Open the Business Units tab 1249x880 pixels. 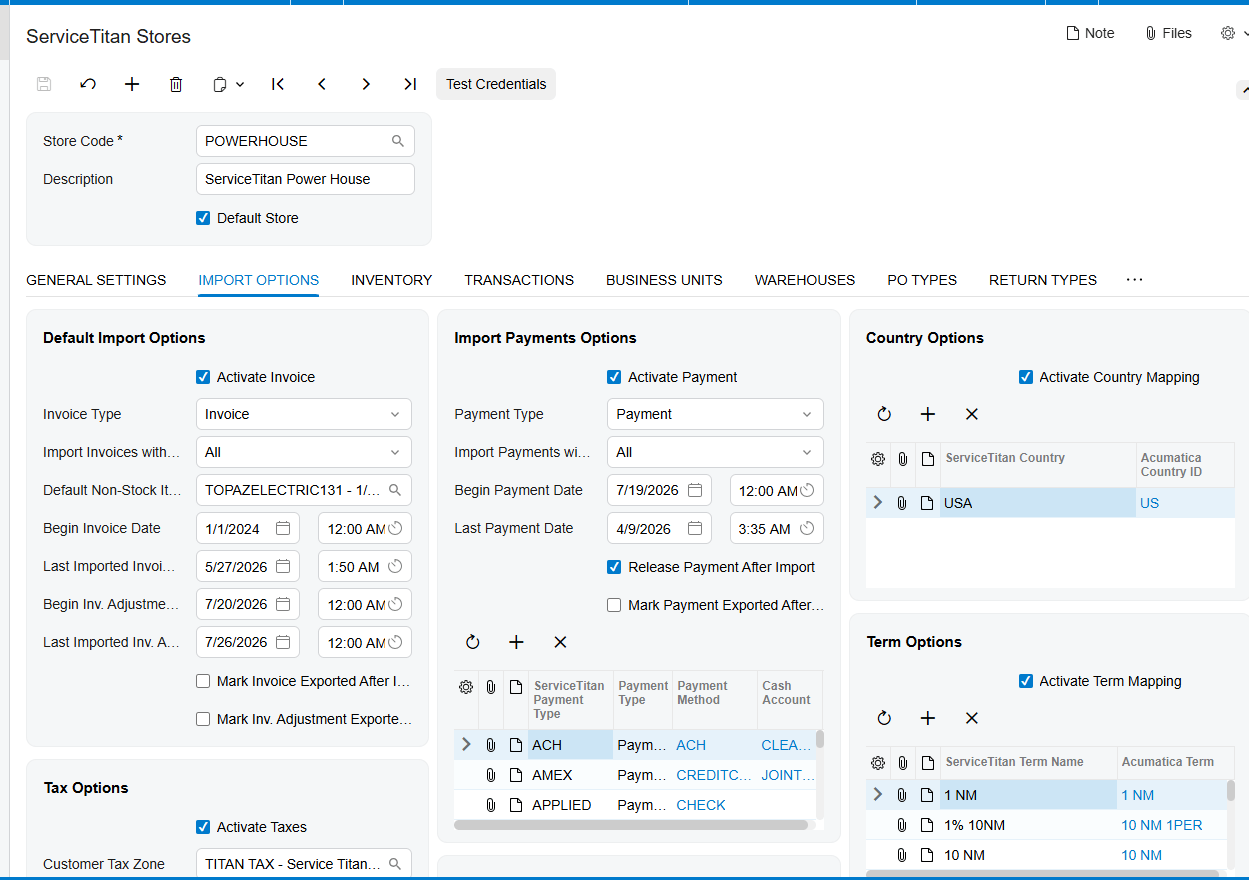tap(664, 280)
